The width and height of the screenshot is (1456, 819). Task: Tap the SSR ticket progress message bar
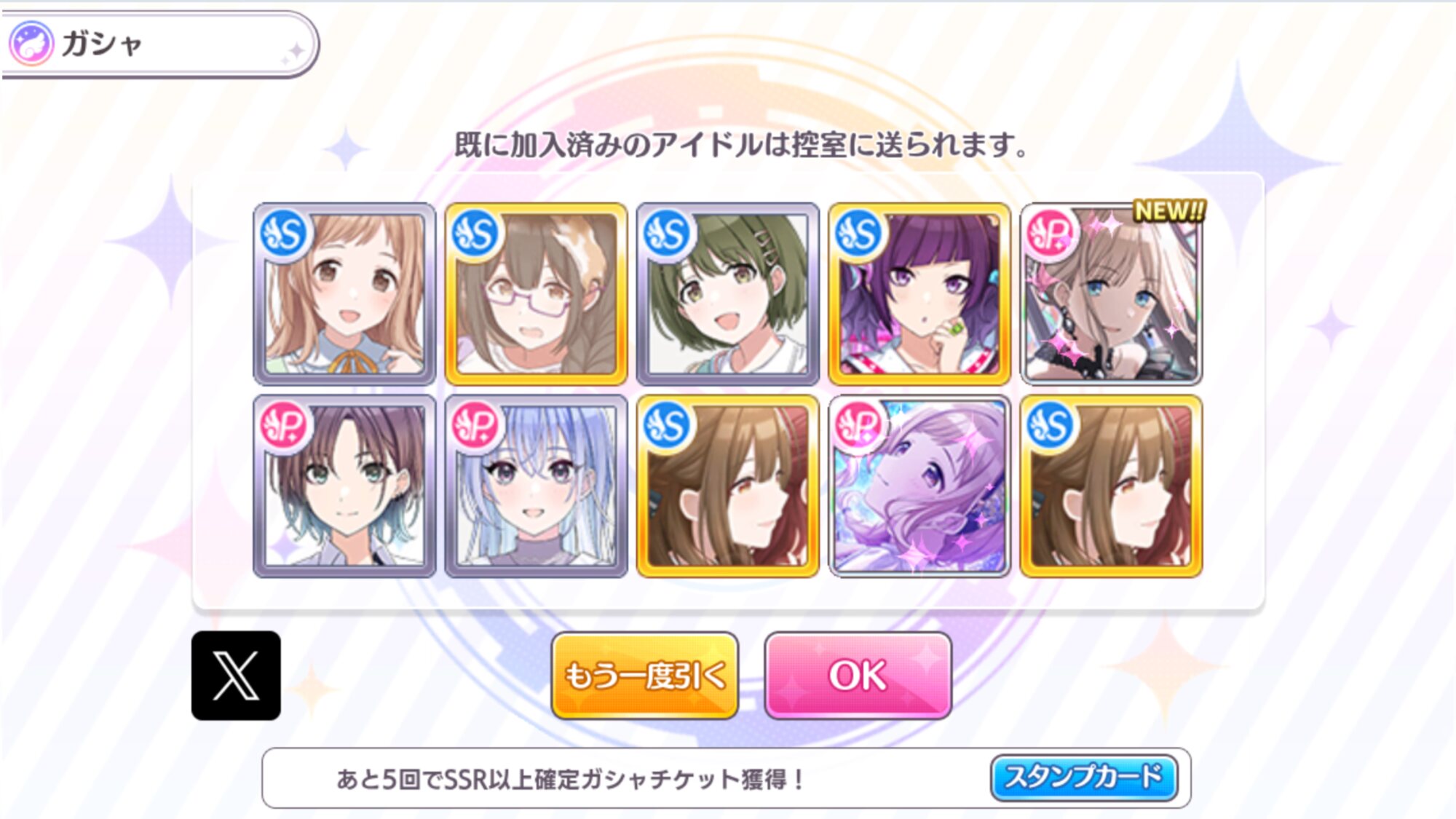coord(727,778)
